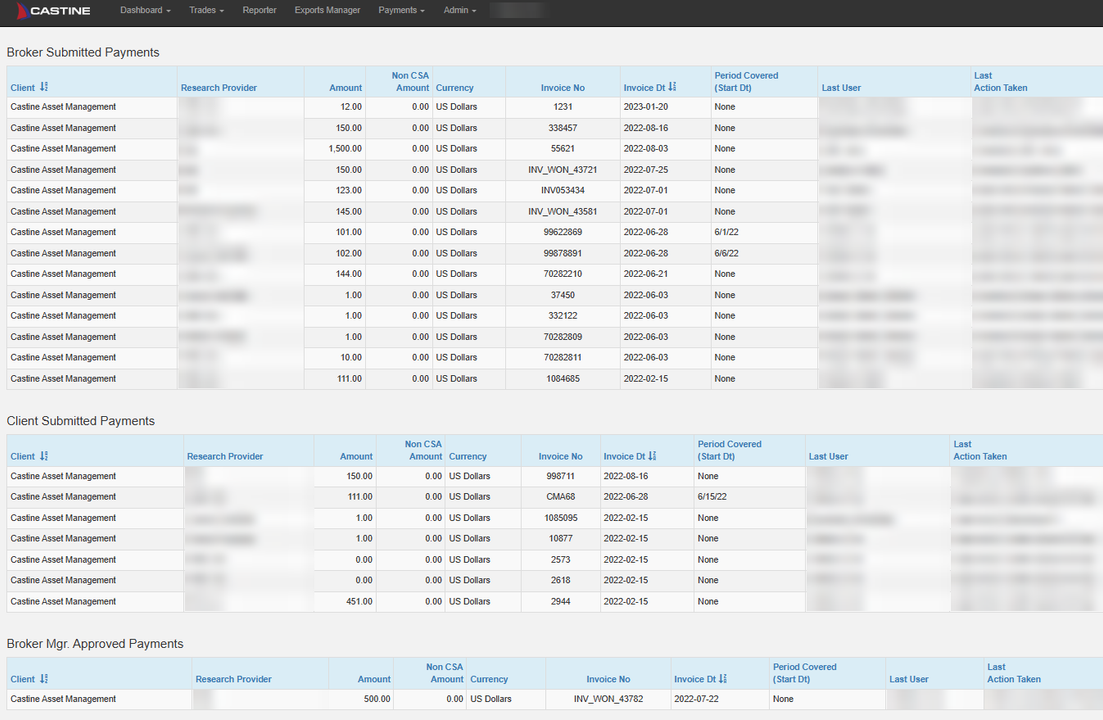The height and width of the screenshot is (720, 1103).
Task: Click invoice date 2023-01-20
Action: [x=665, y=107]
